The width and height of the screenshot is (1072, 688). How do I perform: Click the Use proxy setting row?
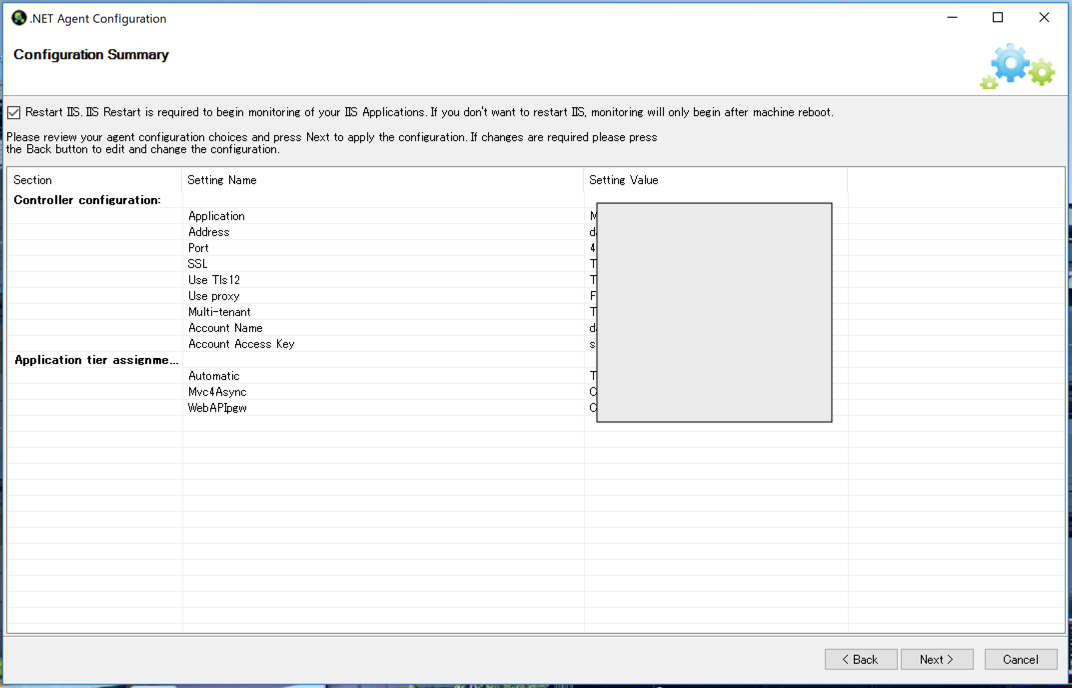[214, 296]
